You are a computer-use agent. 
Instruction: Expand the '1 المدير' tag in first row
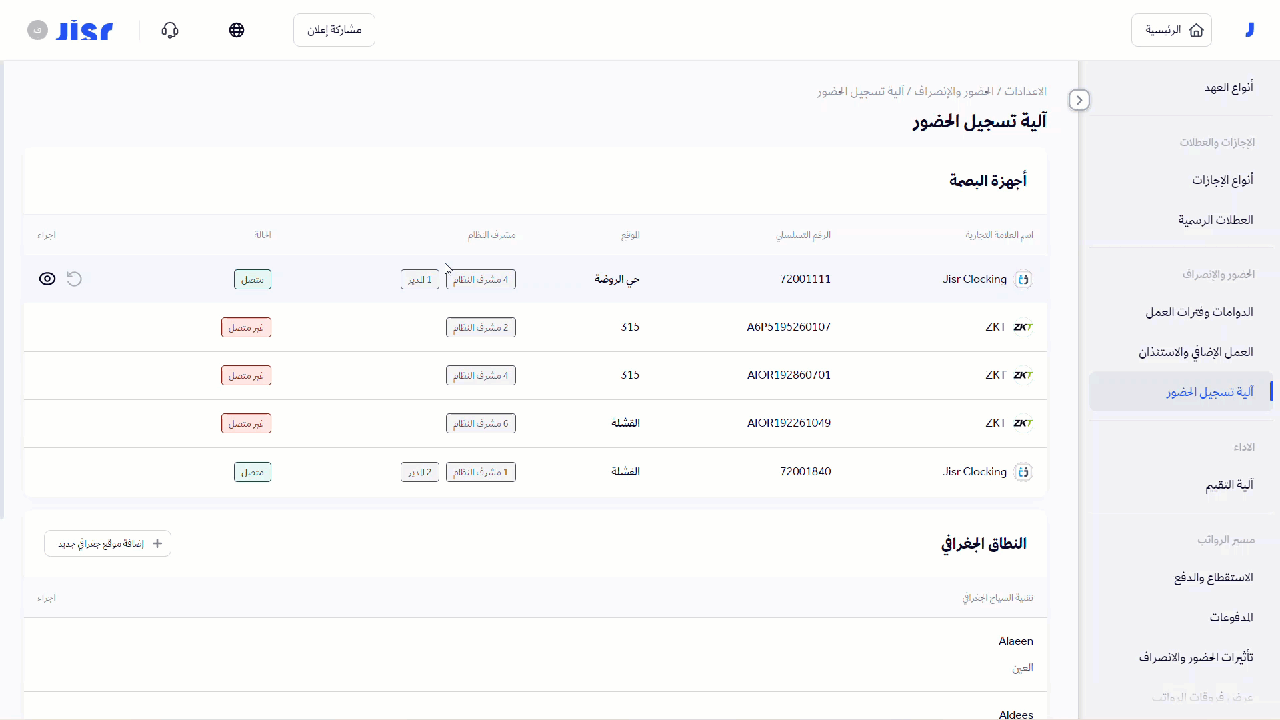pyautogui.click(x=420, y=280)
